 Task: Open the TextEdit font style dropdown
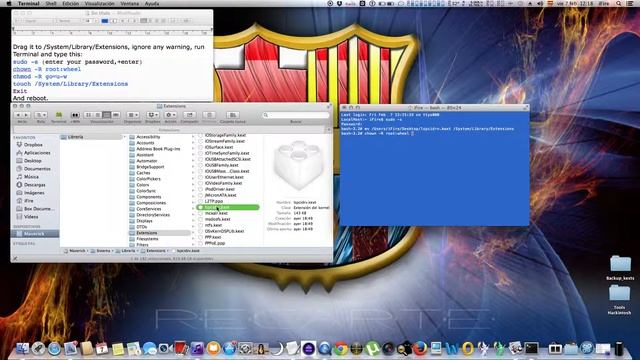[68, 21]
